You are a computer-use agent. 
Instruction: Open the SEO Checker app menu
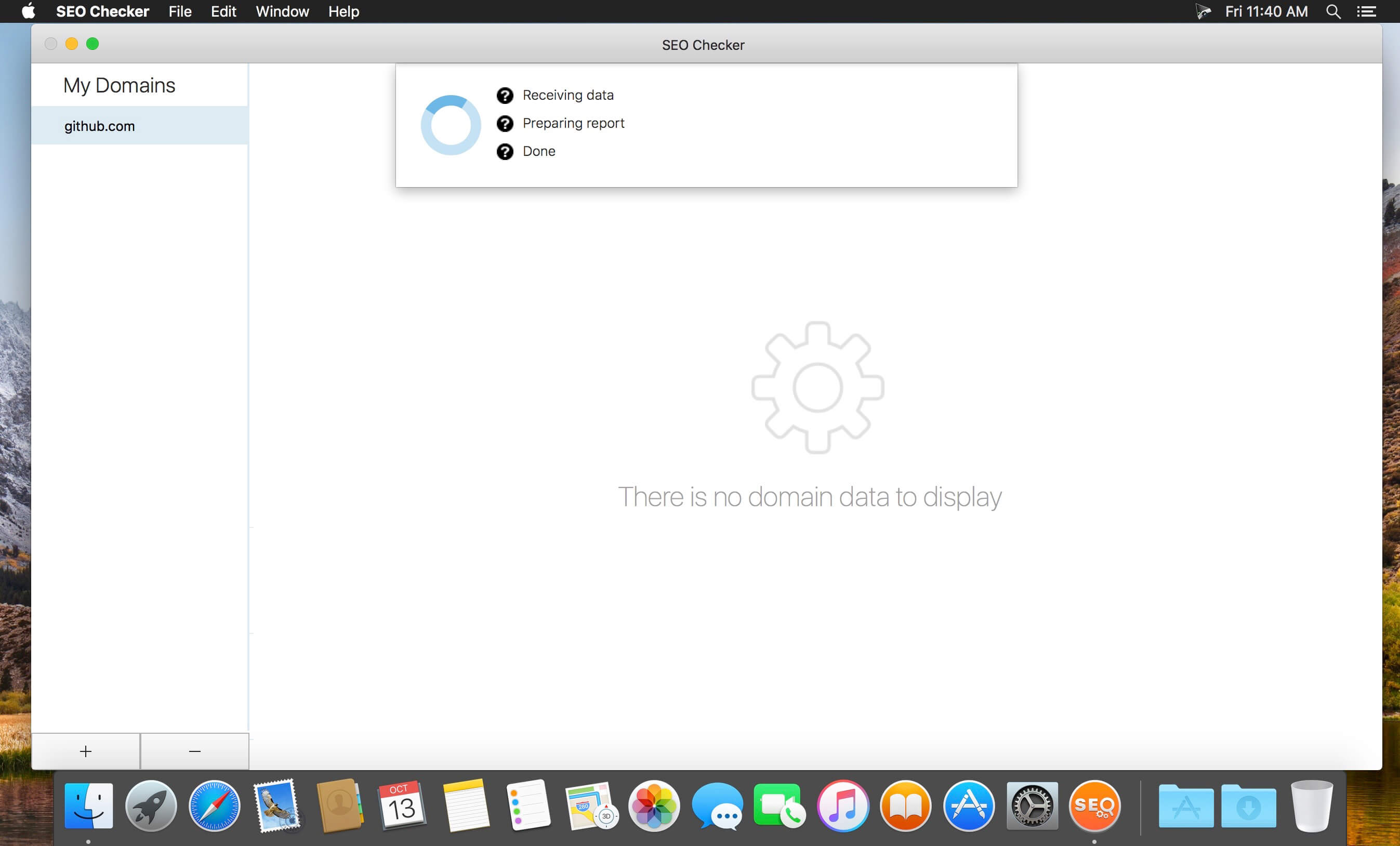click(x=102, y=11)
